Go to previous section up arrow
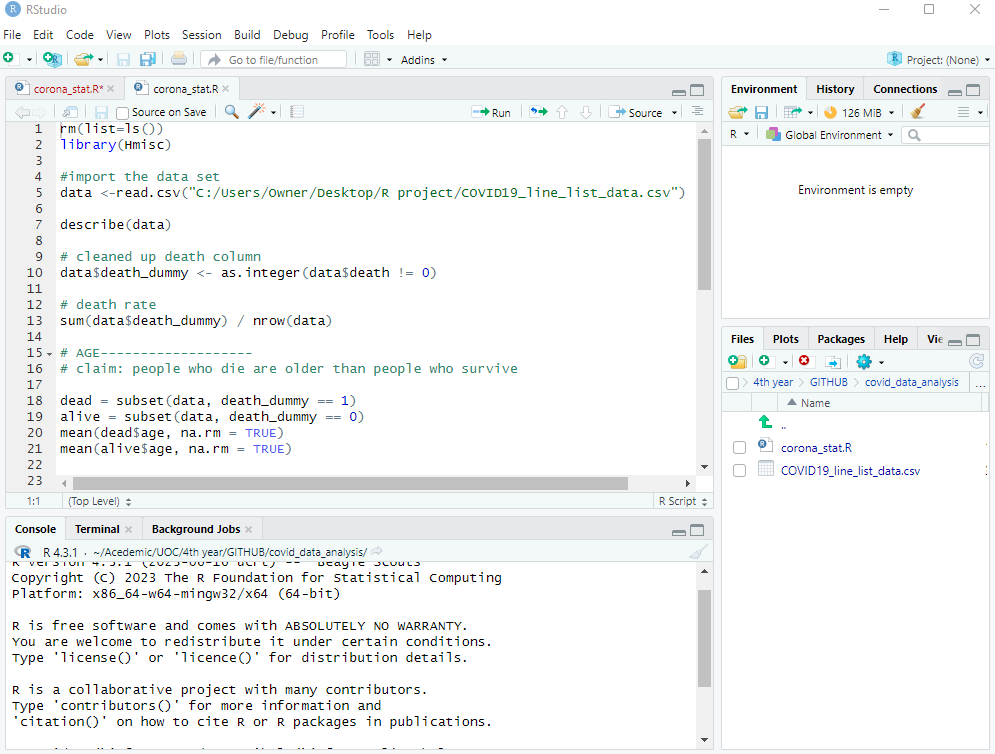995x754 pixels. click(562, 112)
